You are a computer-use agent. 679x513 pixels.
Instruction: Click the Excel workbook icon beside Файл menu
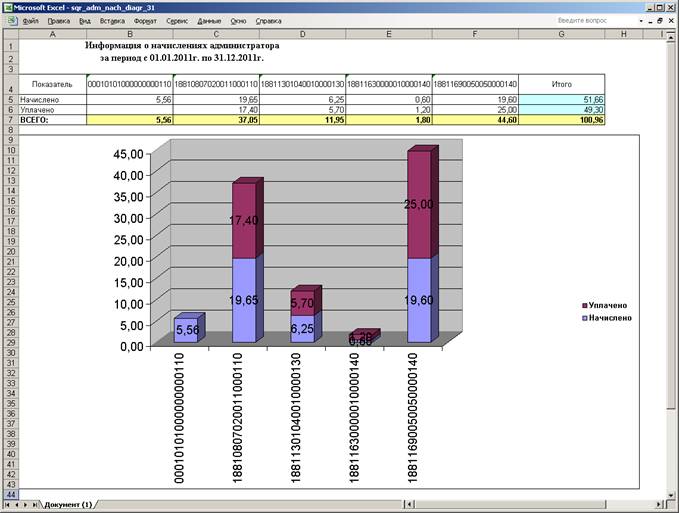(x=12, y=21)
